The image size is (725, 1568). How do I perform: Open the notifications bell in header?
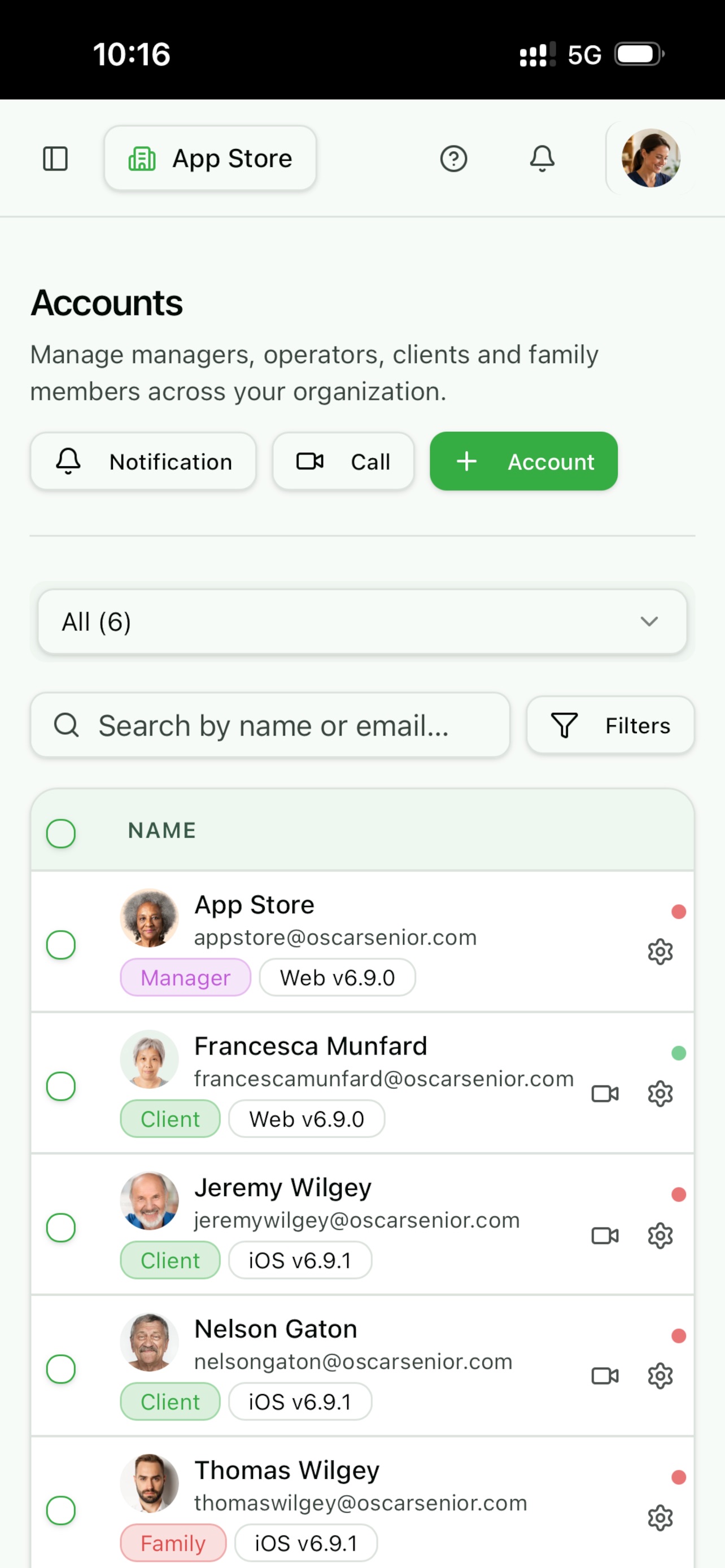pos(541,159)
